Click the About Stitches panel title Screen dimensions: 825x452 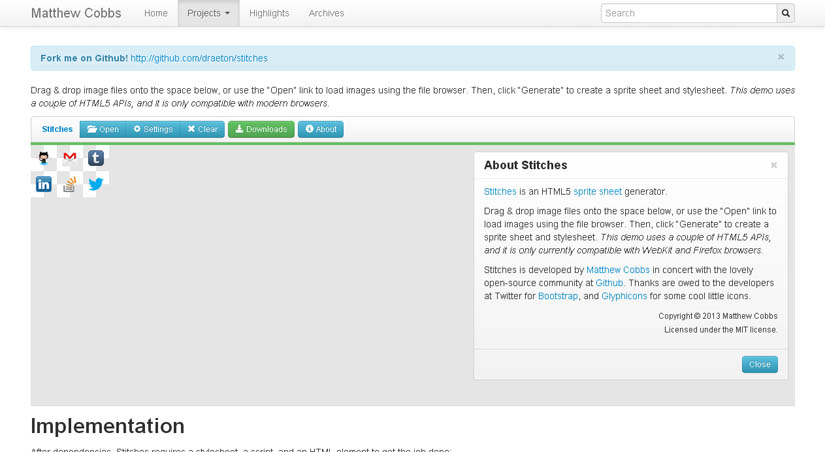tap(526, 165)
